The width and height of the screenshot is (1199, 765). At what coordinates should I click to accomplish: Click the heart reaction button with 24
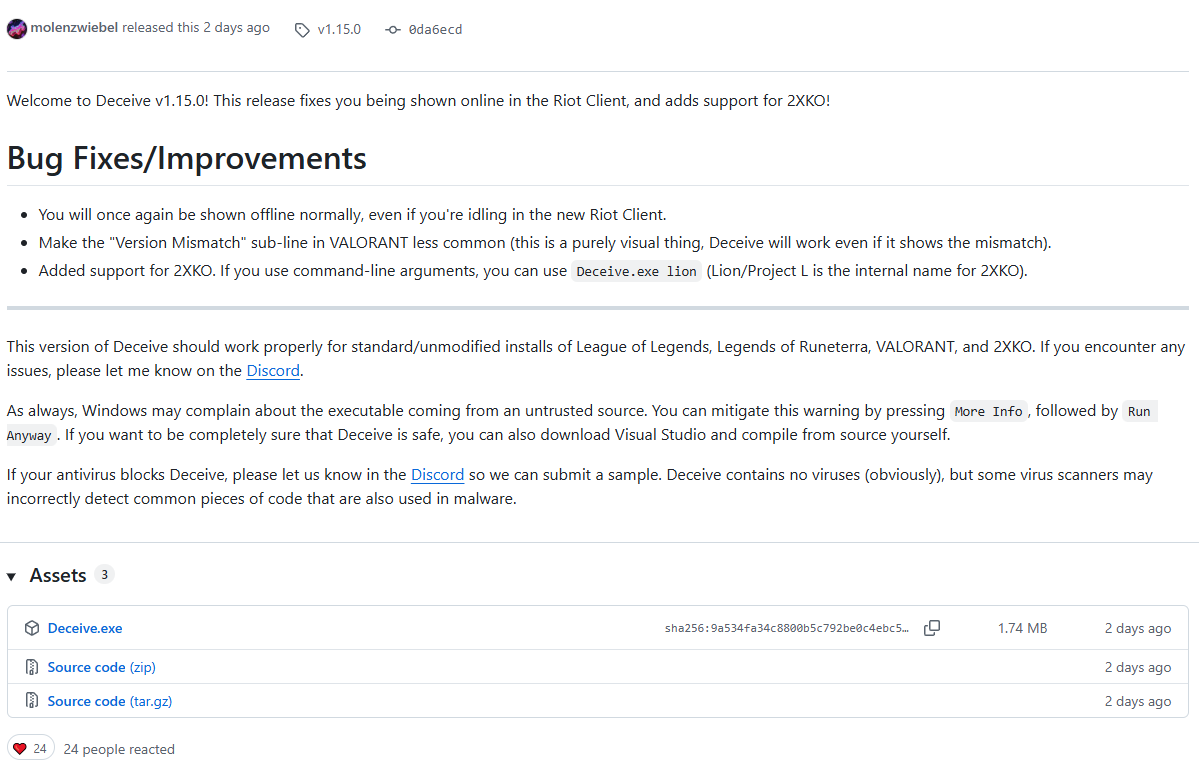coord(31,749)
